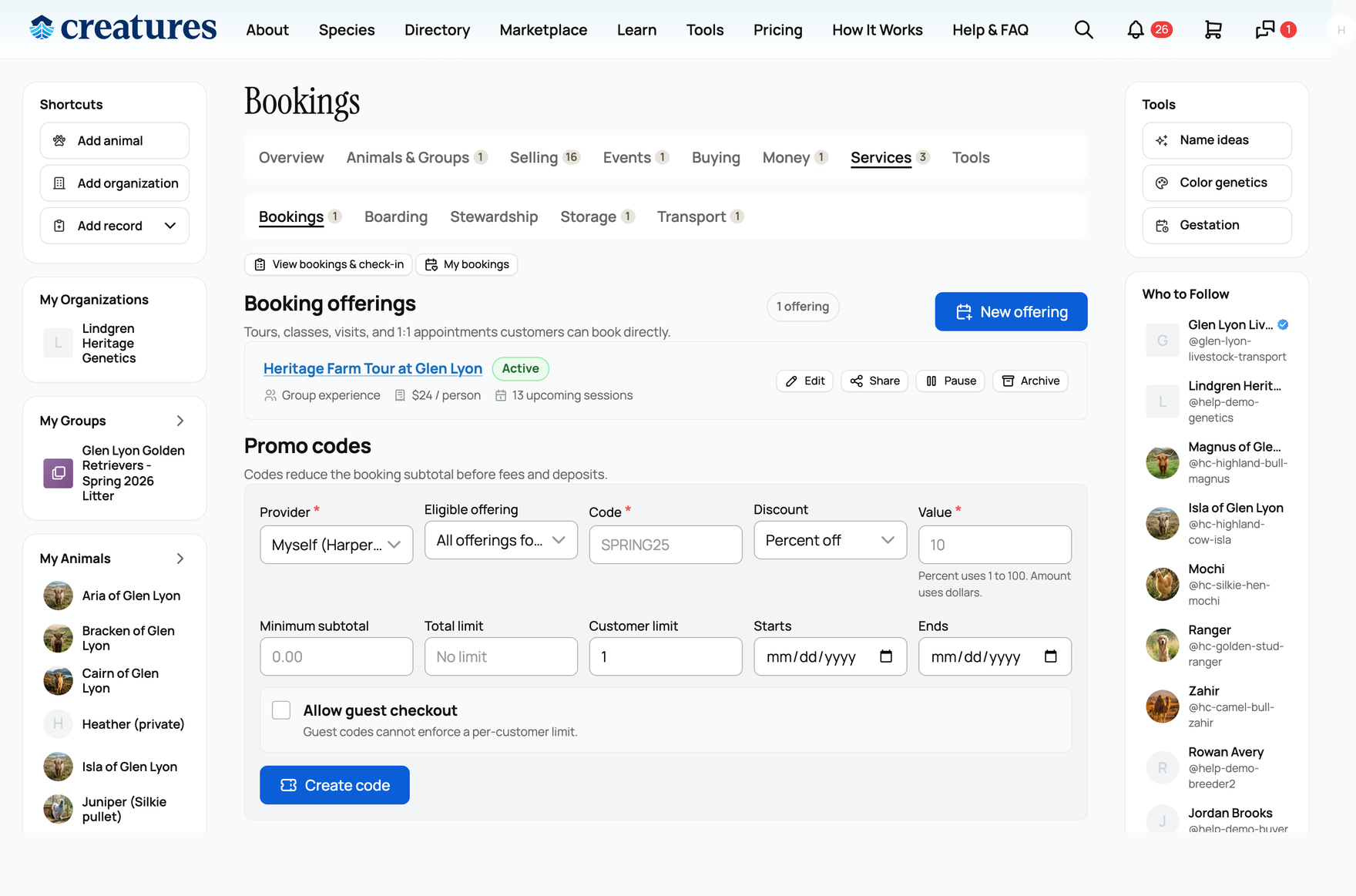Click Ranger's avatar in Who to Follow
This screenshot has height=896, width=1356.
1162,646
